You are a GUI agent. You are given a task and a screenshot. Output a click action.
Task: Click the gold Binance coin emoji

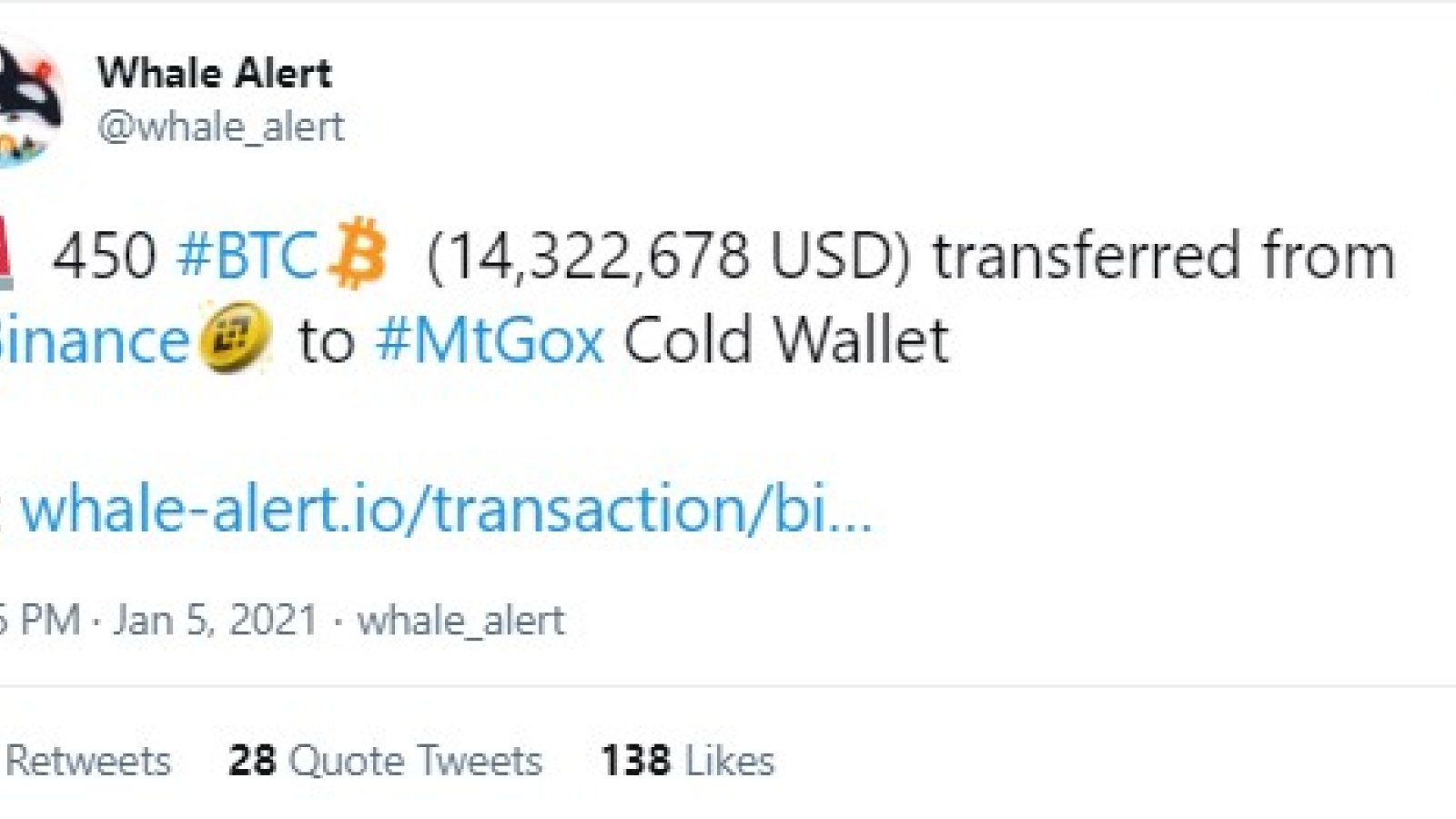pyautogui.click(x=234, y=339)
